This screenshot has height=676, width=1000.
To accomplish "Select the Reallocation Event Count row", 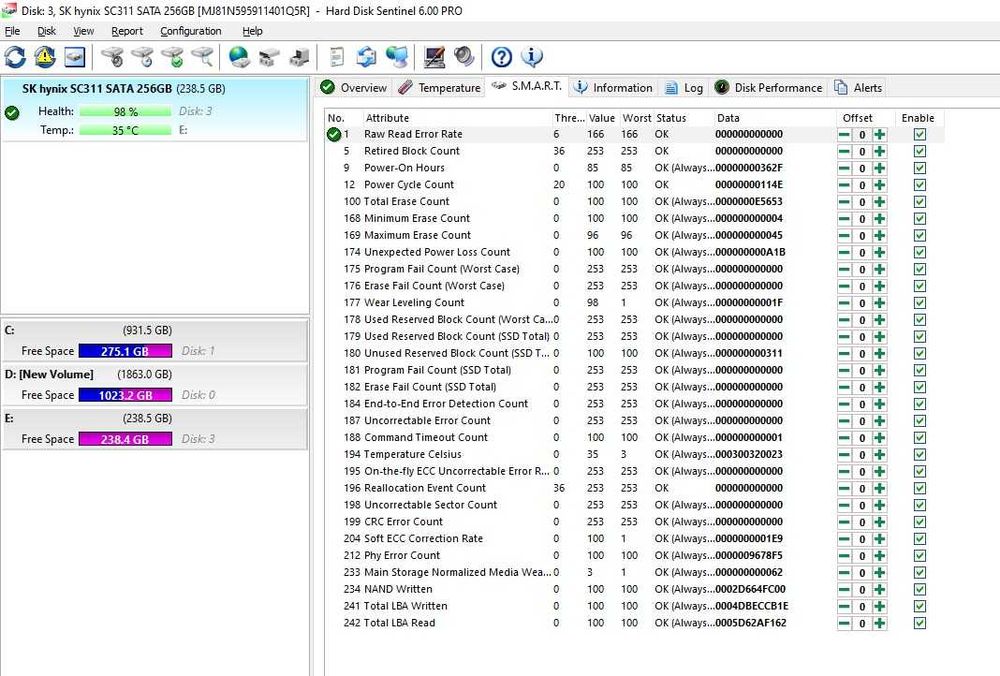I will pos(635,489).
